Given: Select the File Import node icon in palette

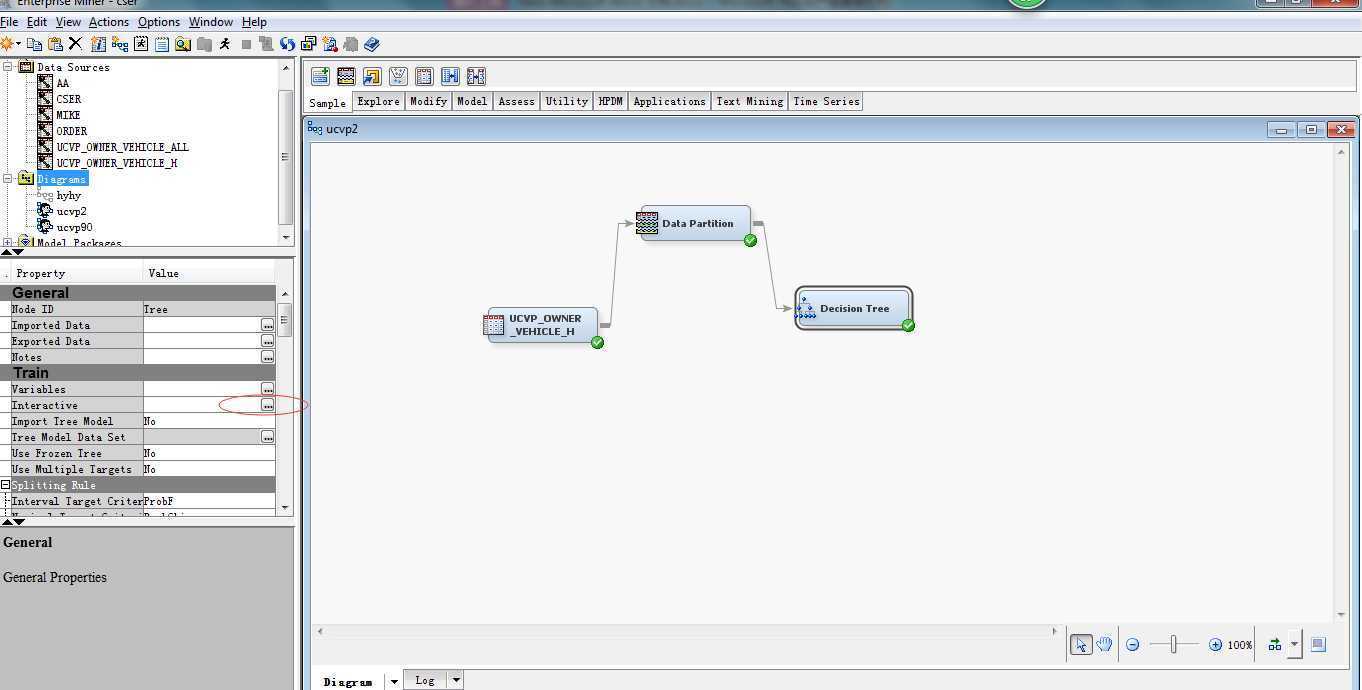Looking at the screenshot, I should 372,76.
